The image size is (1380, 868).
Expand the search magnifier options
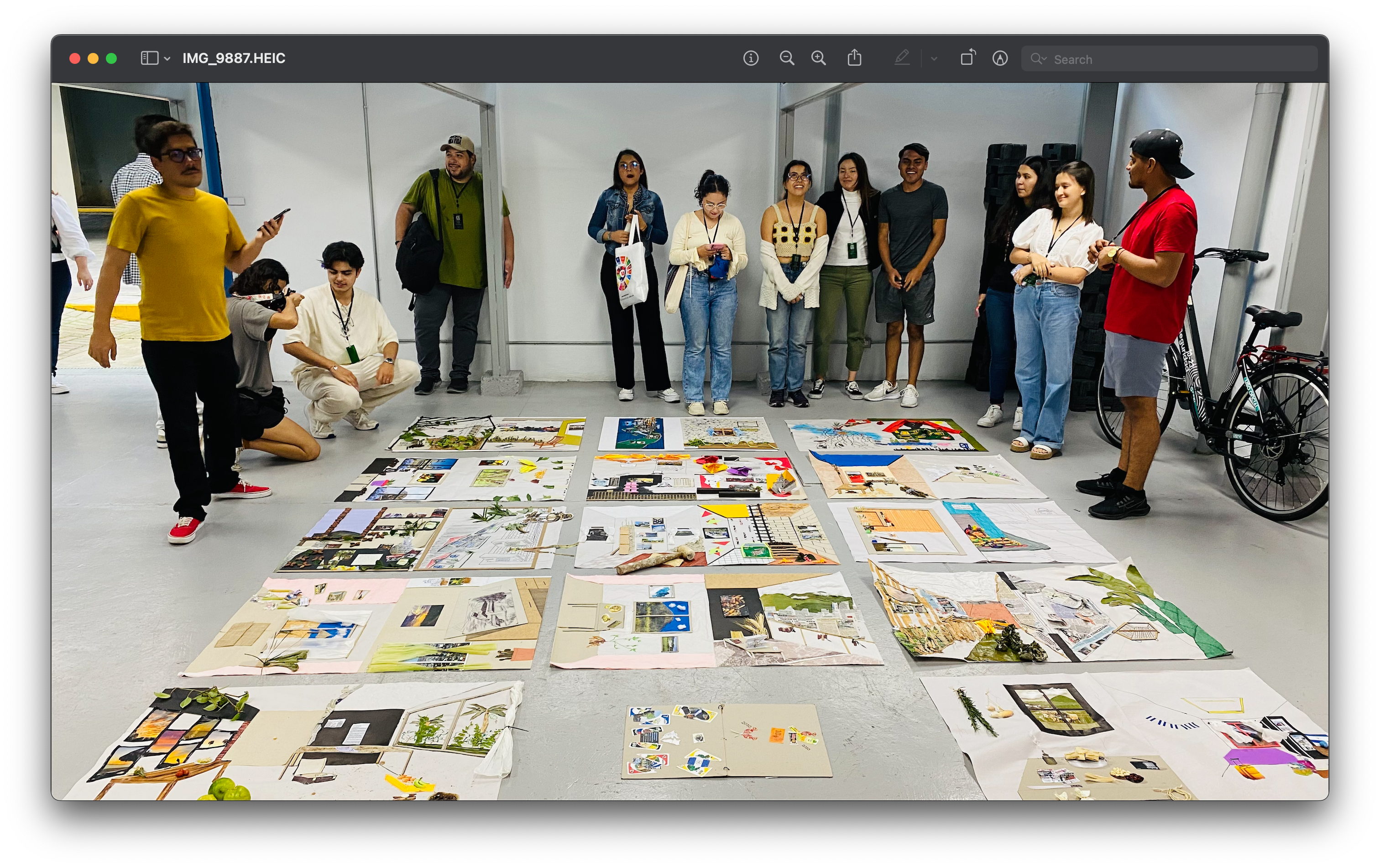(x=1039, y=59)
